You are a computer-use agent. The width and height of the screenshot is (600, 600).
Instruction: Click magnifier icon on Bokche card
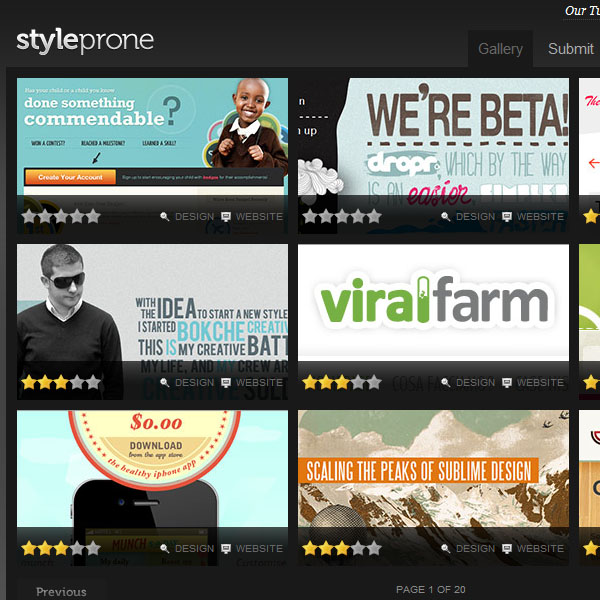click(x=165, y=382)
